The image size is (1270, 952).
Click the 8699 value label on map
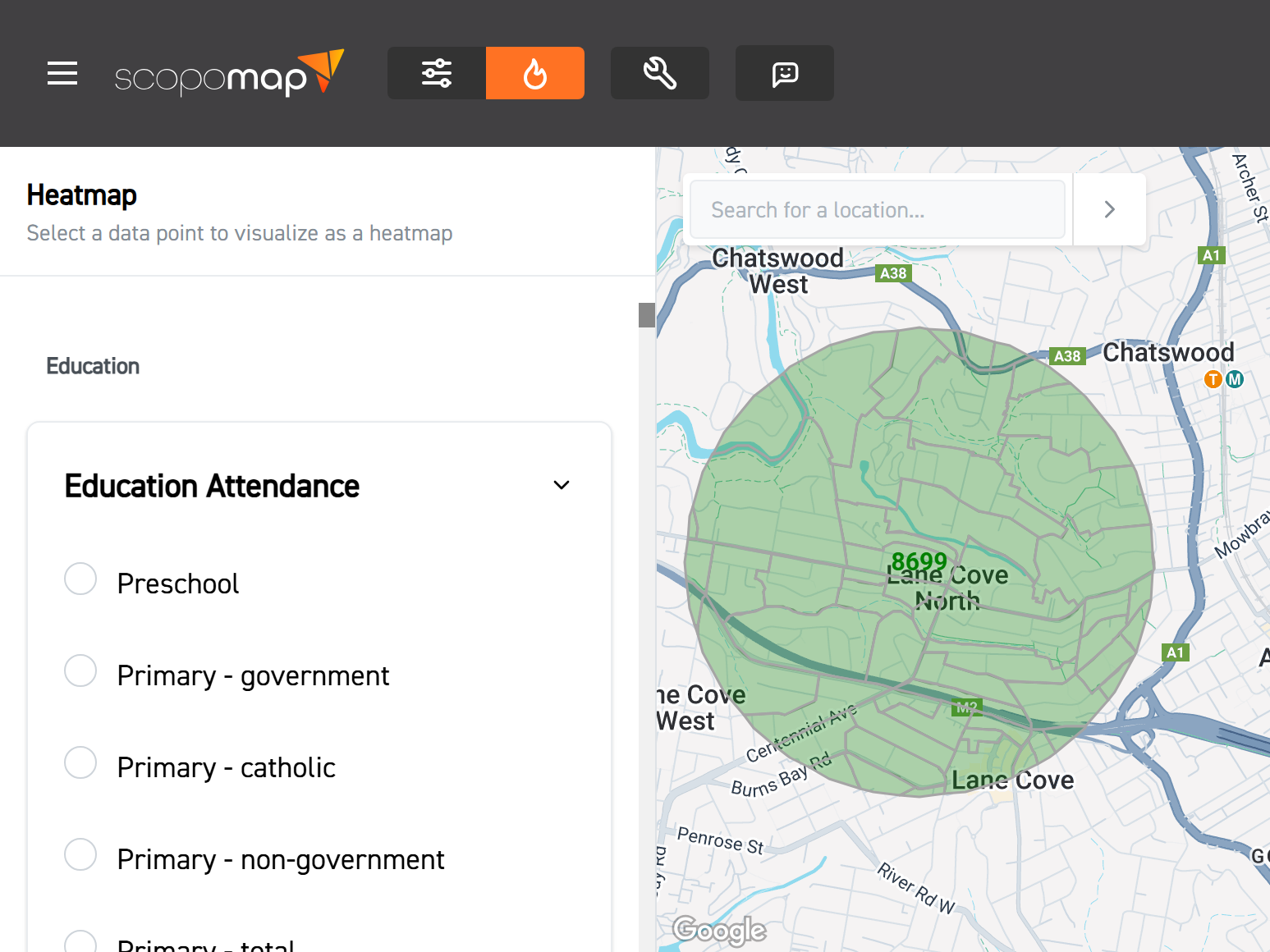[919, 561]
